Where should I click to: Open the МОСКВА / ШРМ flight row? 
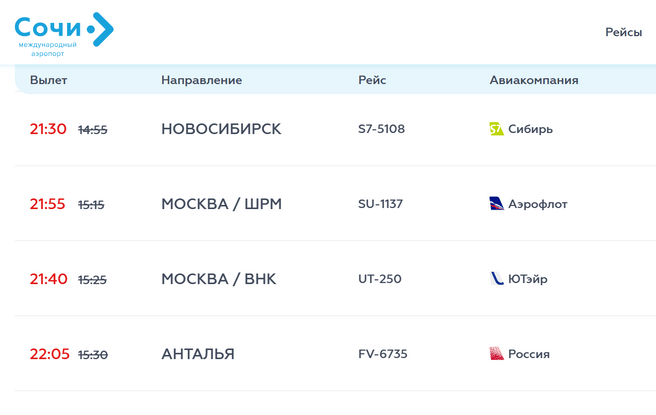(221, 204)
